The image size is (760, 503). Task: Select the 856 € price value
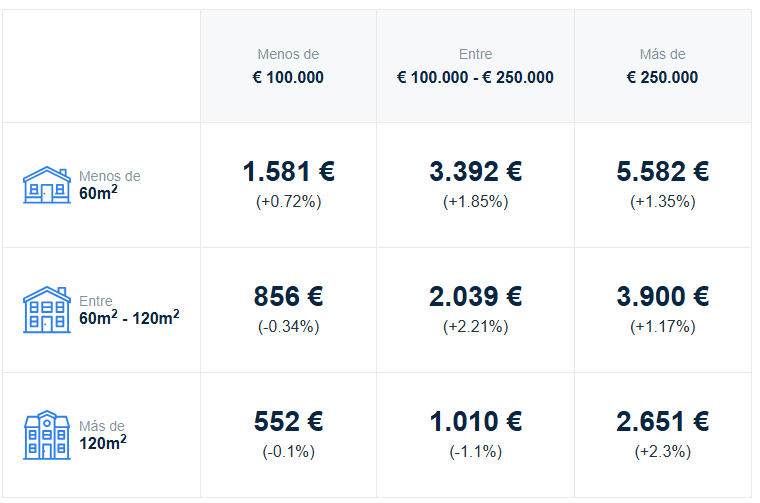coord(288,297)
